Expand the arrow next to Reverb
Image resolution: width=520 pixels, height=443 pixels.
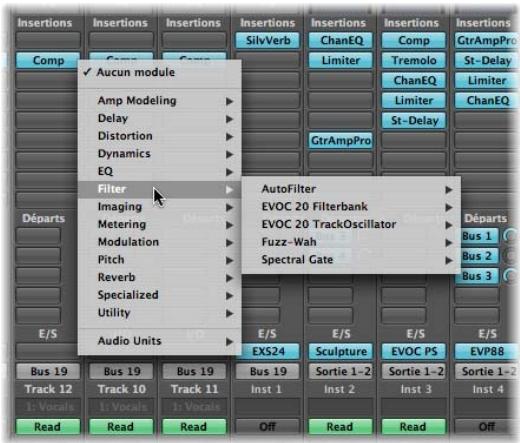tap(229, 278)
